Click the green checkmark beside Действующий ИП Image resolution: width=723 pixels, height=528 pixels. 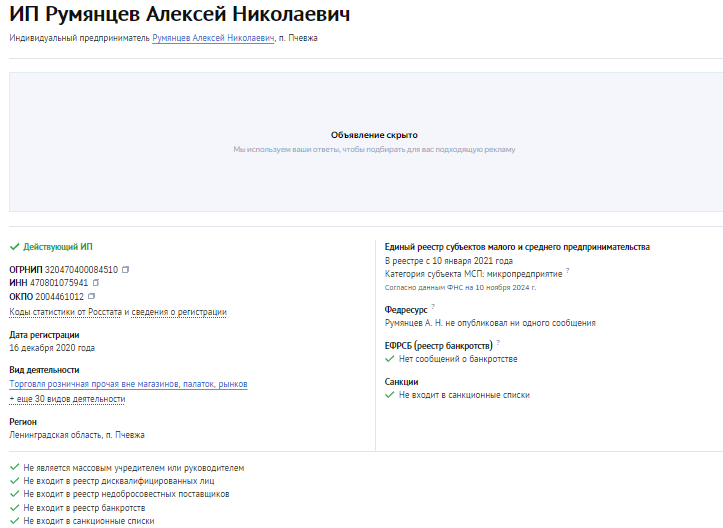14,247
